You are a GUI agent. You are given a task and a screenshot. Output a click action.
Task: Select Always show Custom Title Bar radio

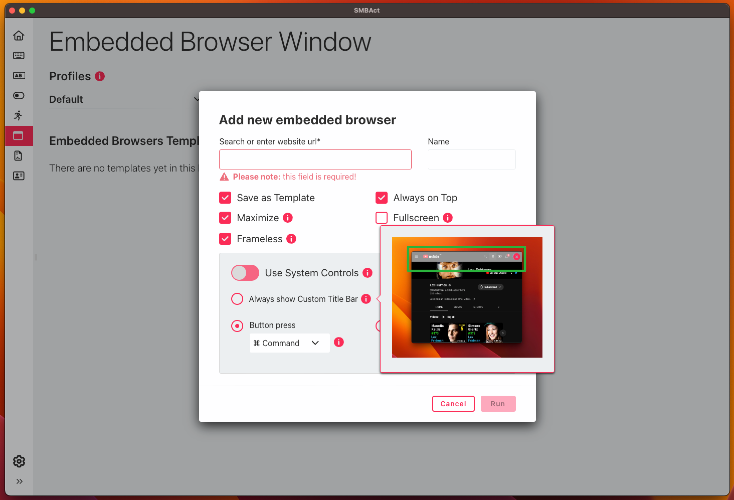(237, 299)
